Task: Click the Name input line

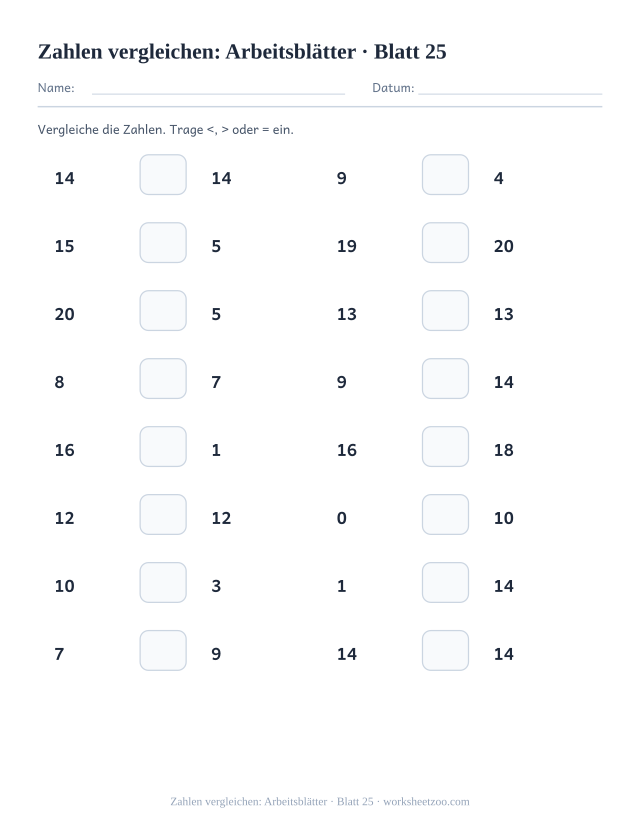Action: (218, 94)
